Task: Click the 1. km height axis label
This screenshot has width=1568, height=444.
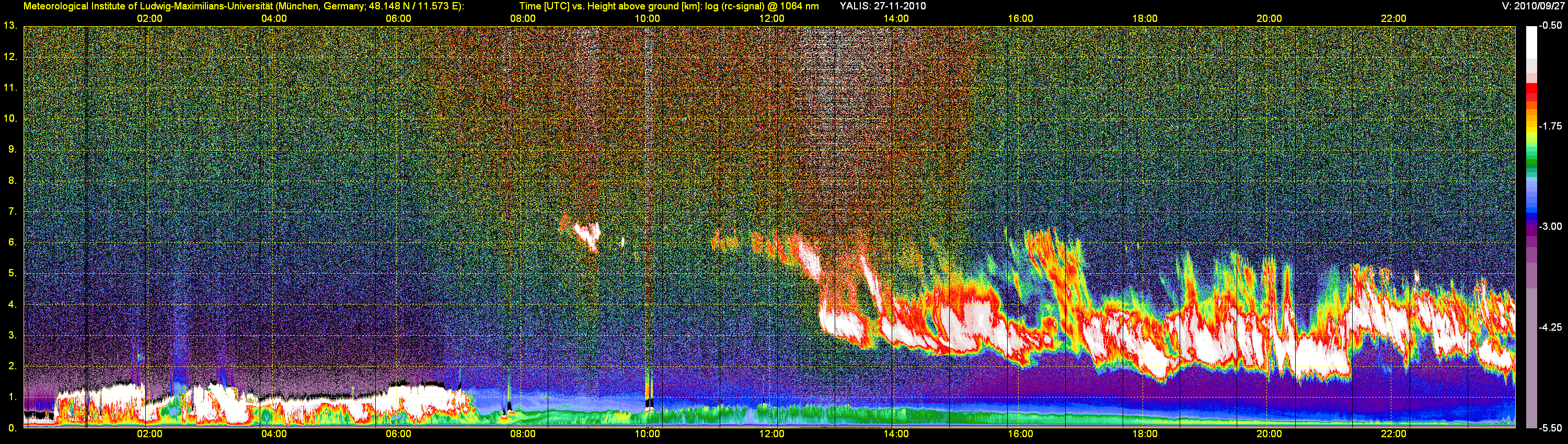Action: (13, 396)
